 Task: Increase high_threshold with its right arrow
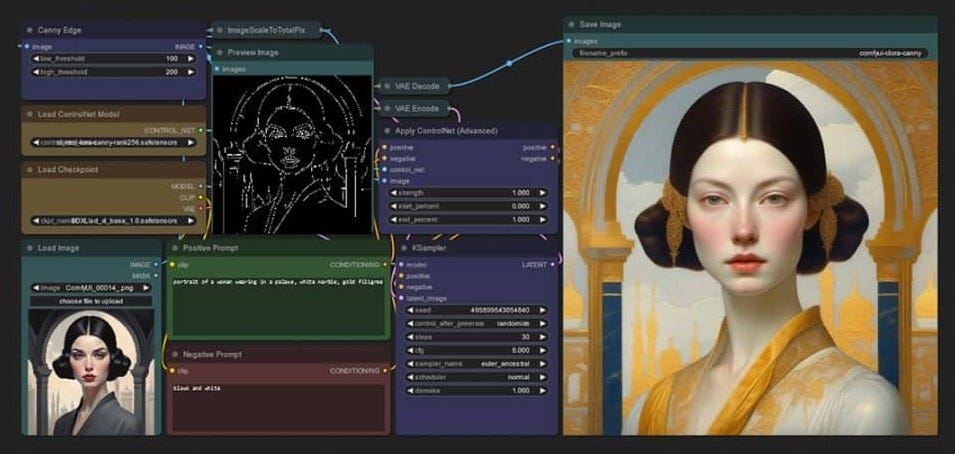click(x=190, y=72)
